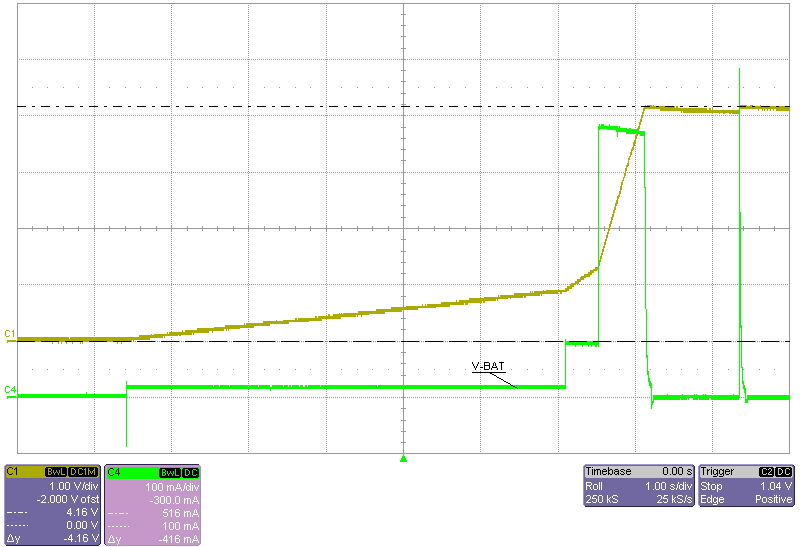Click the 4.16 V cursor reading
800x547 pixels.
point(82,512)
